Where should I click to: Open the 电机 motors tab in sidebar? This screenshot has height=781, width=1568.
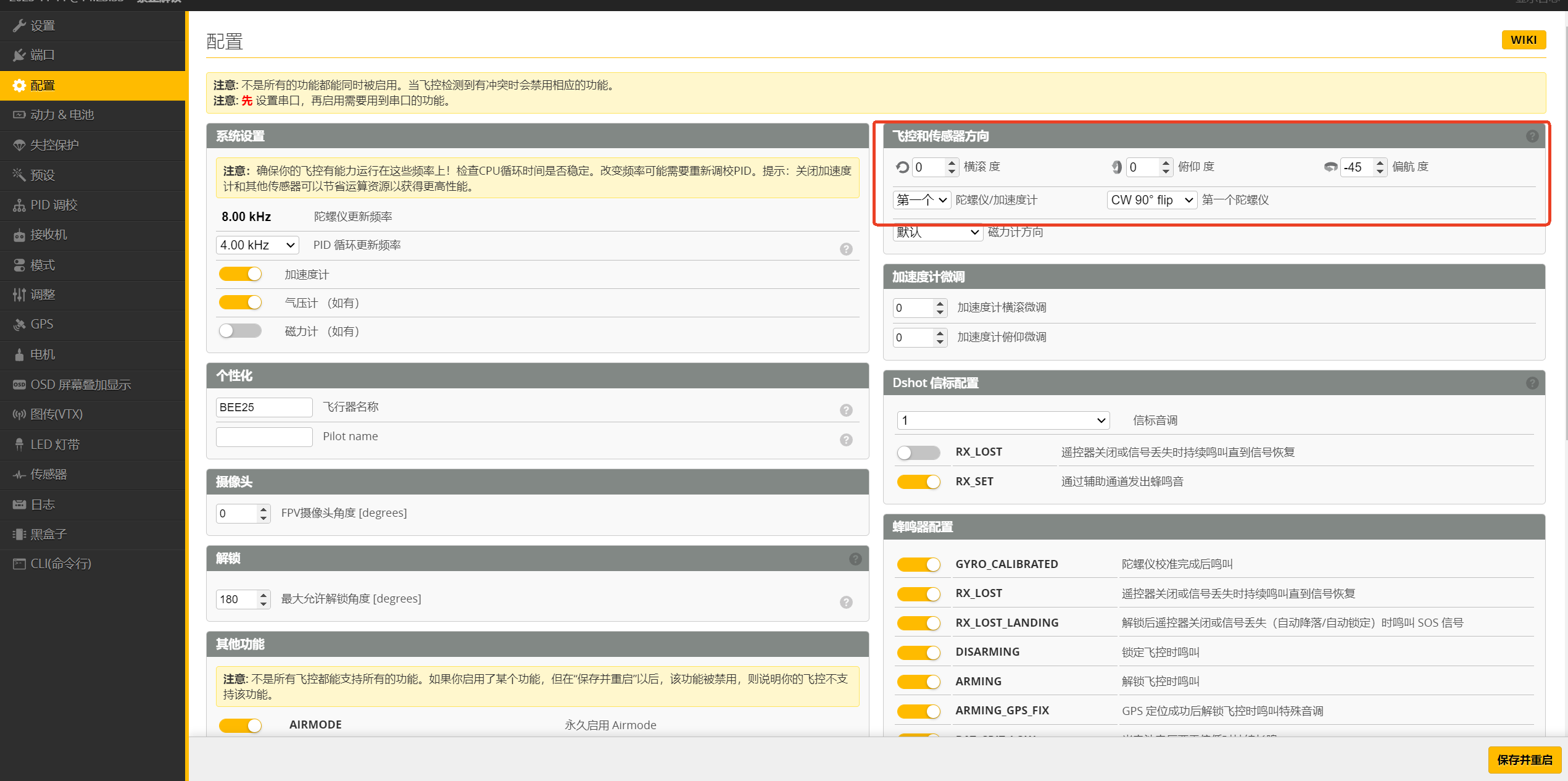coord(43,354)
